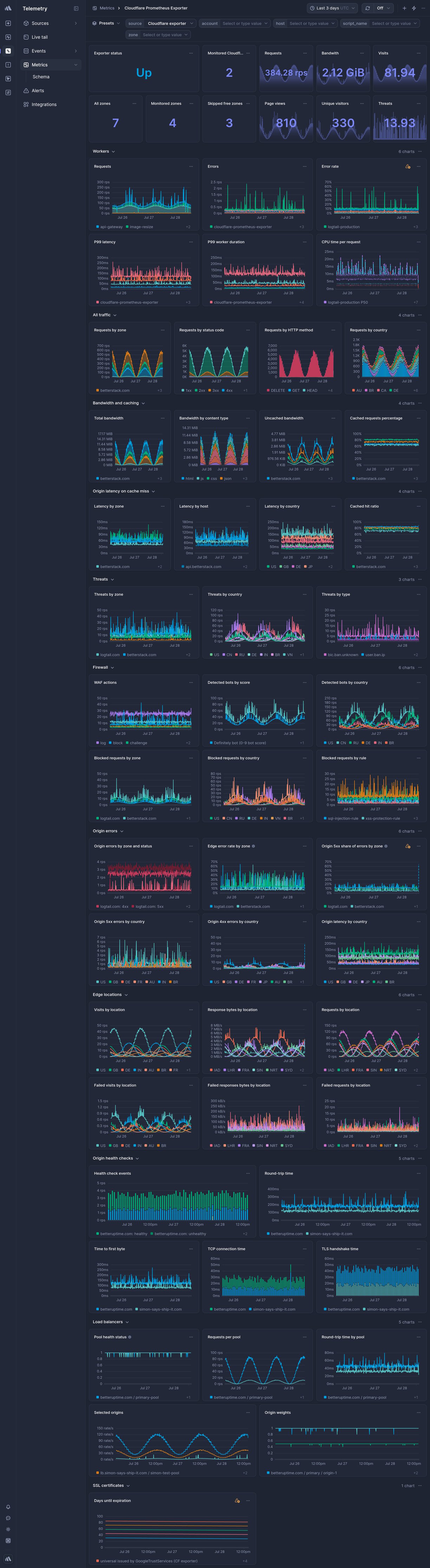Open Workers section options menu
430x1568 pixels.
[x=420, y=152]
